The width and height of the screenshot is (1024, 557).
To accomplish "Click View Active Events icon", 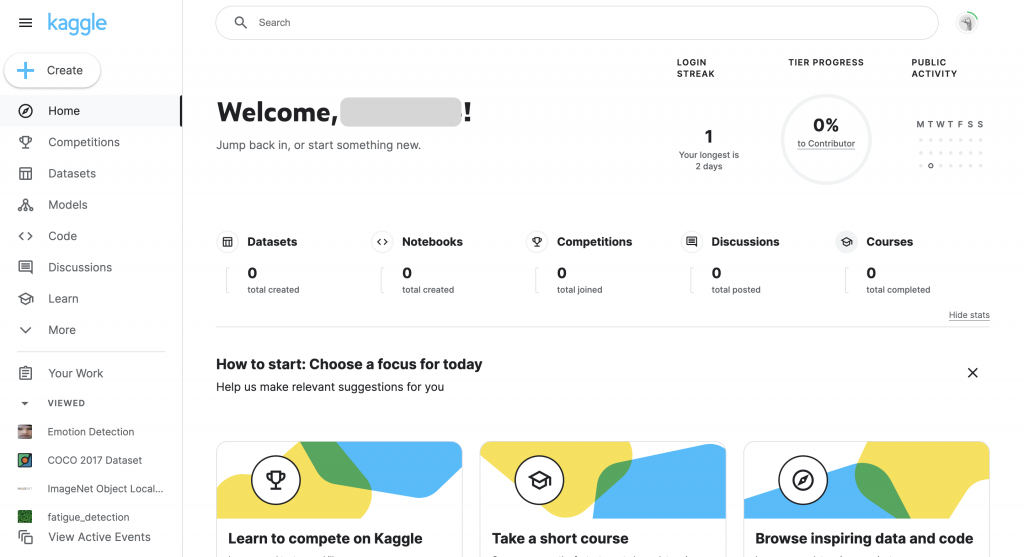I will pos(25,537).
